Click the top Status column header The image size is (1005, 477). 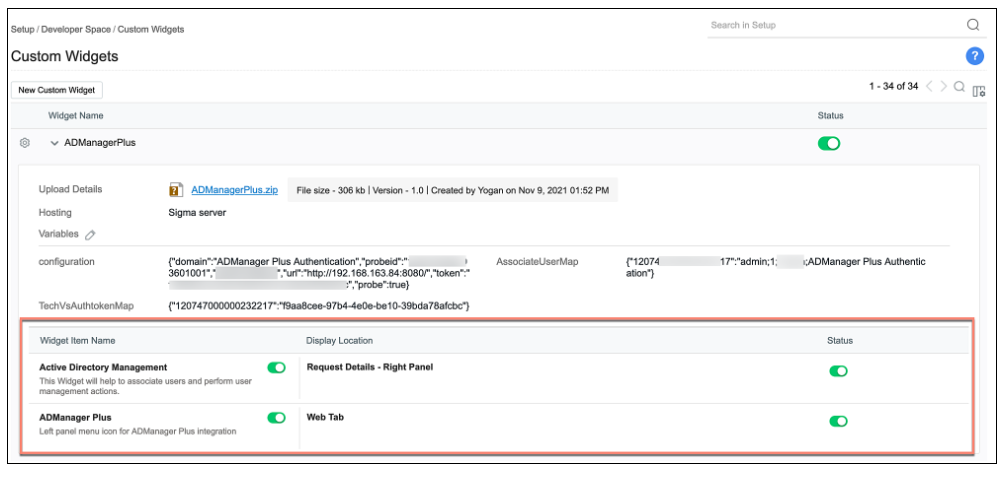point(831,115)
